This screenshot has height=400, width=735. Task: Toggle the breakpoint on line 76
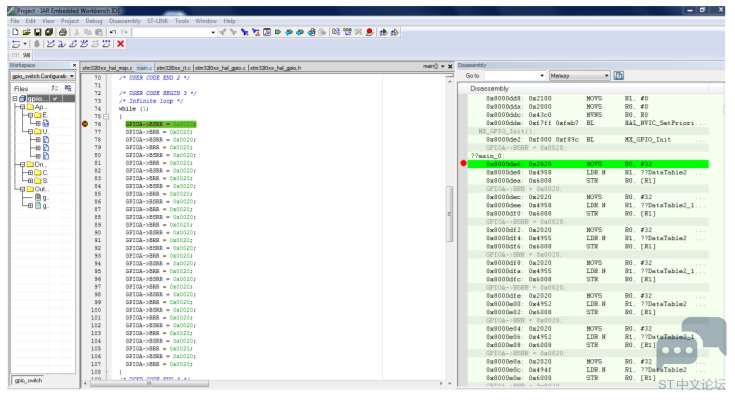pyautogui.click(x=85, y=124)
